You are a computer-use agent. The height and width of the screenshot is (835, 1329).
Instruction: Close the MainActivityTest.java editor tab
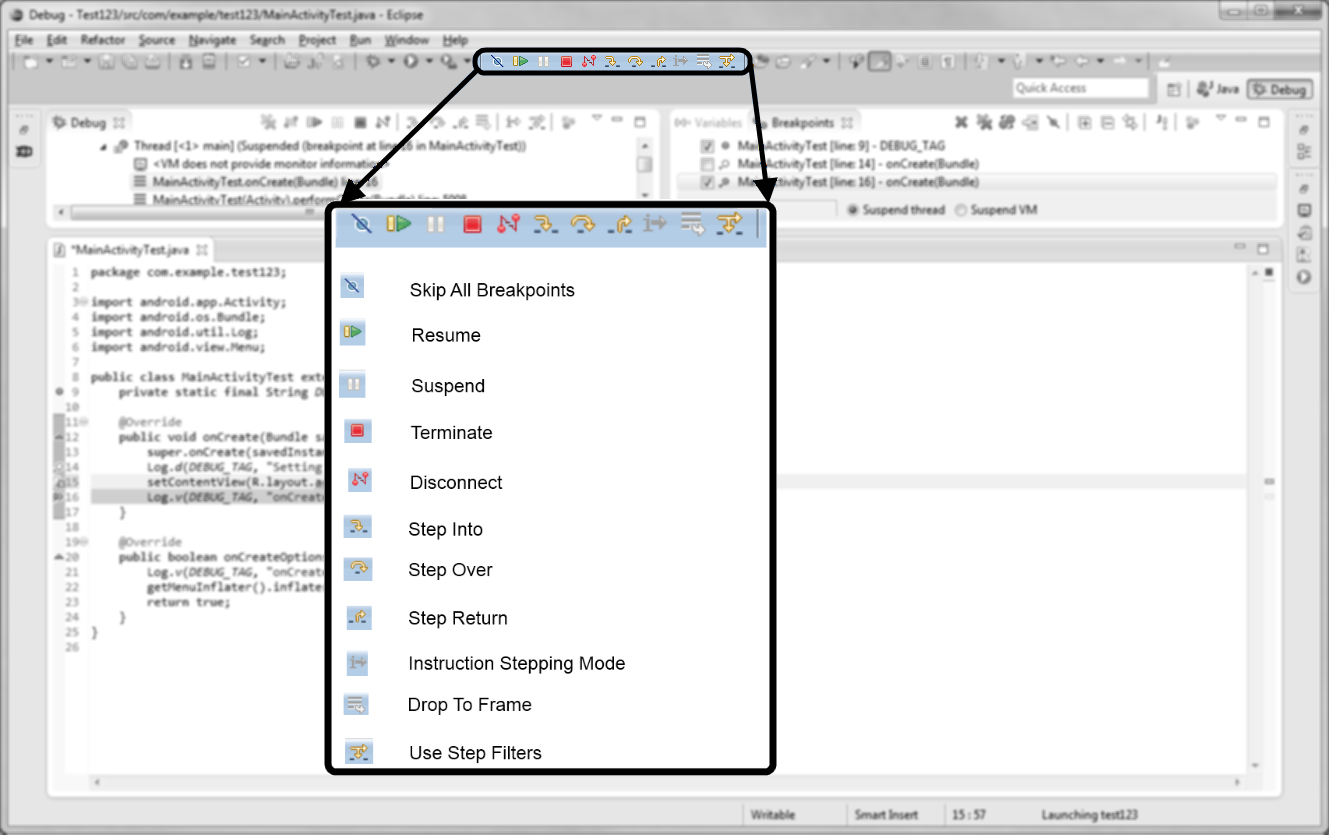201,249
